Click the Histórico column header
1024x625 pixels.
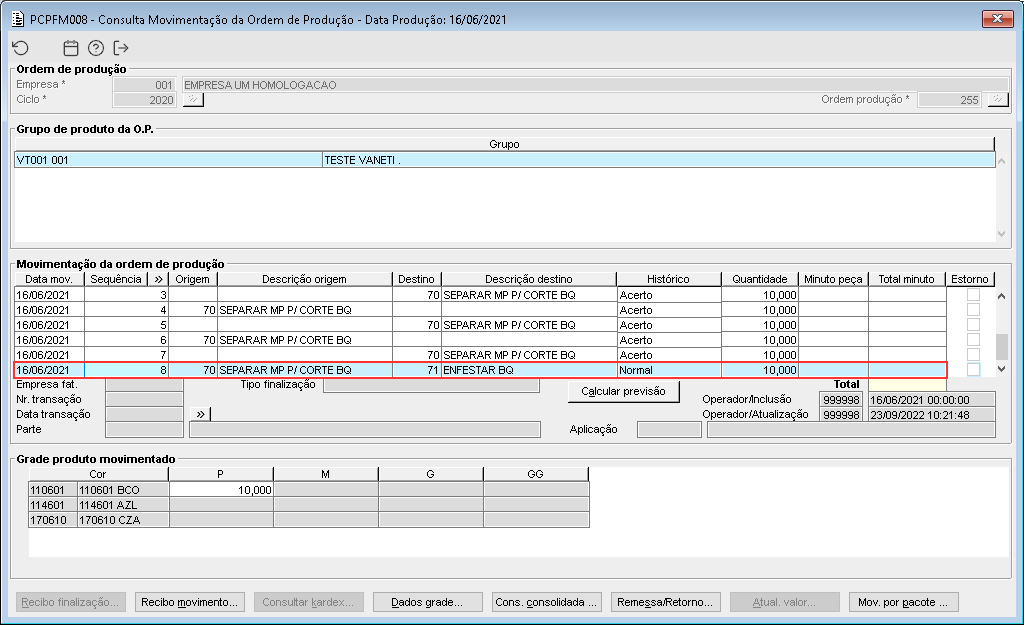tap(669, 279)
